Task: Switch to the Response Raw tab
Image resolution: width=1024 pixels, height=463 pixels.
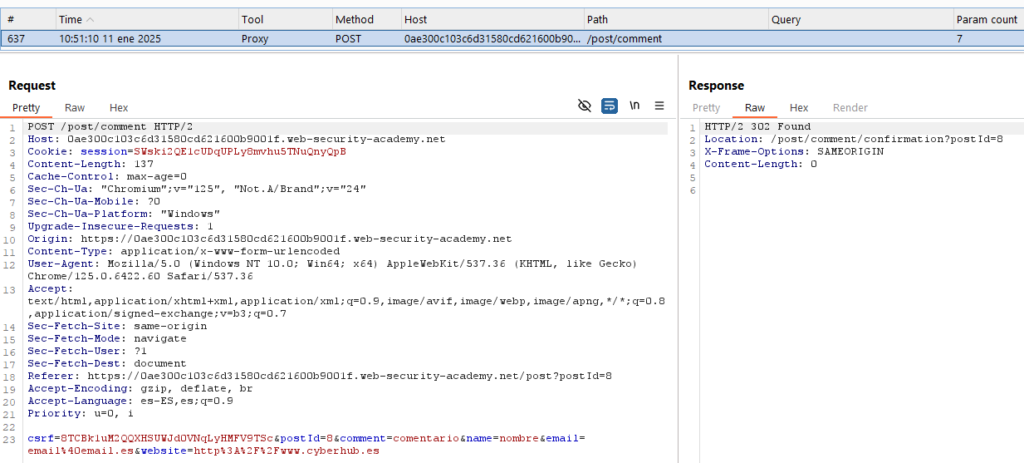Action: tap(754, 108)
